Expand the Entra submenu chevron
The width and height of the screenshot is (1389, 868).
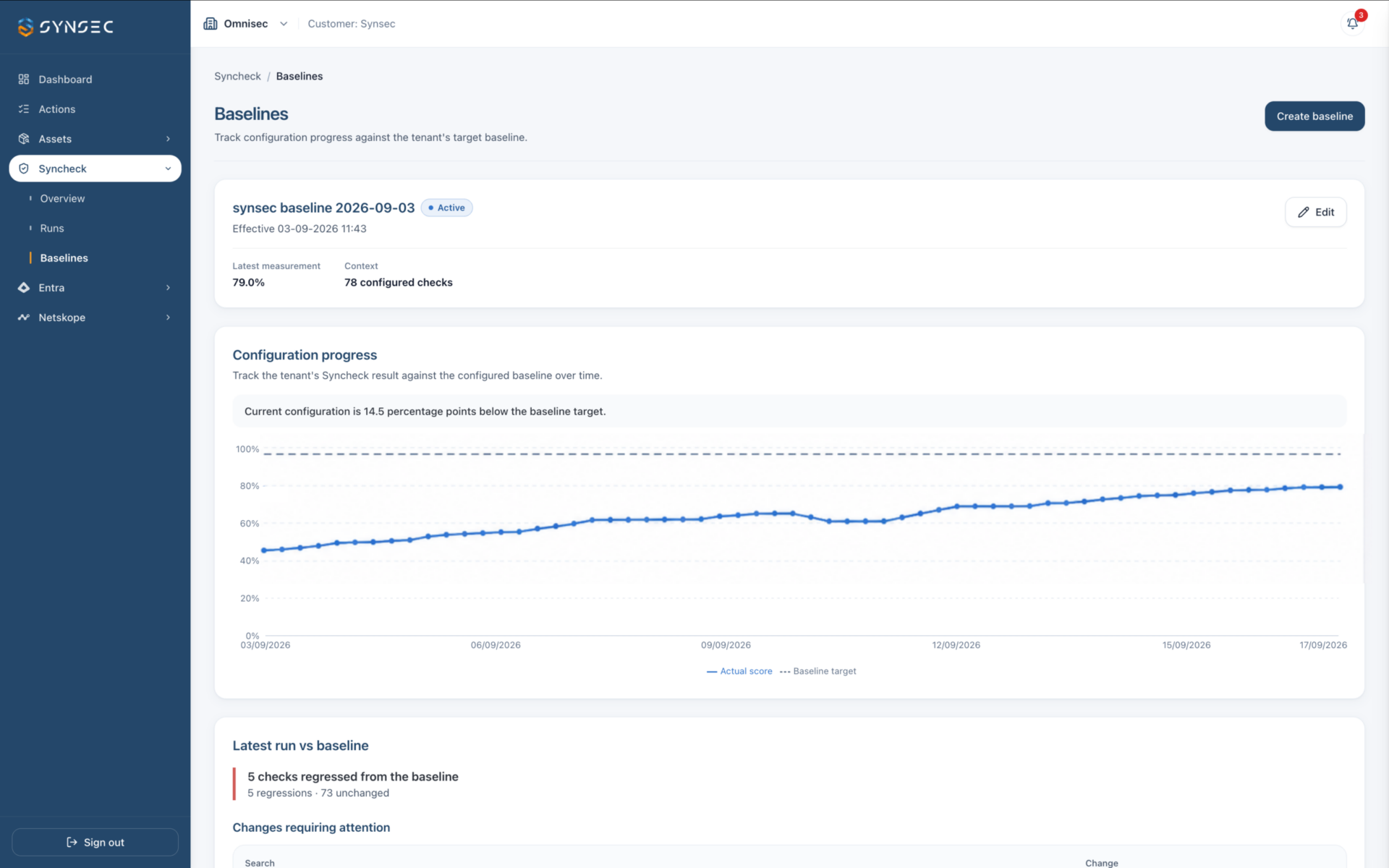pos(168,287)
